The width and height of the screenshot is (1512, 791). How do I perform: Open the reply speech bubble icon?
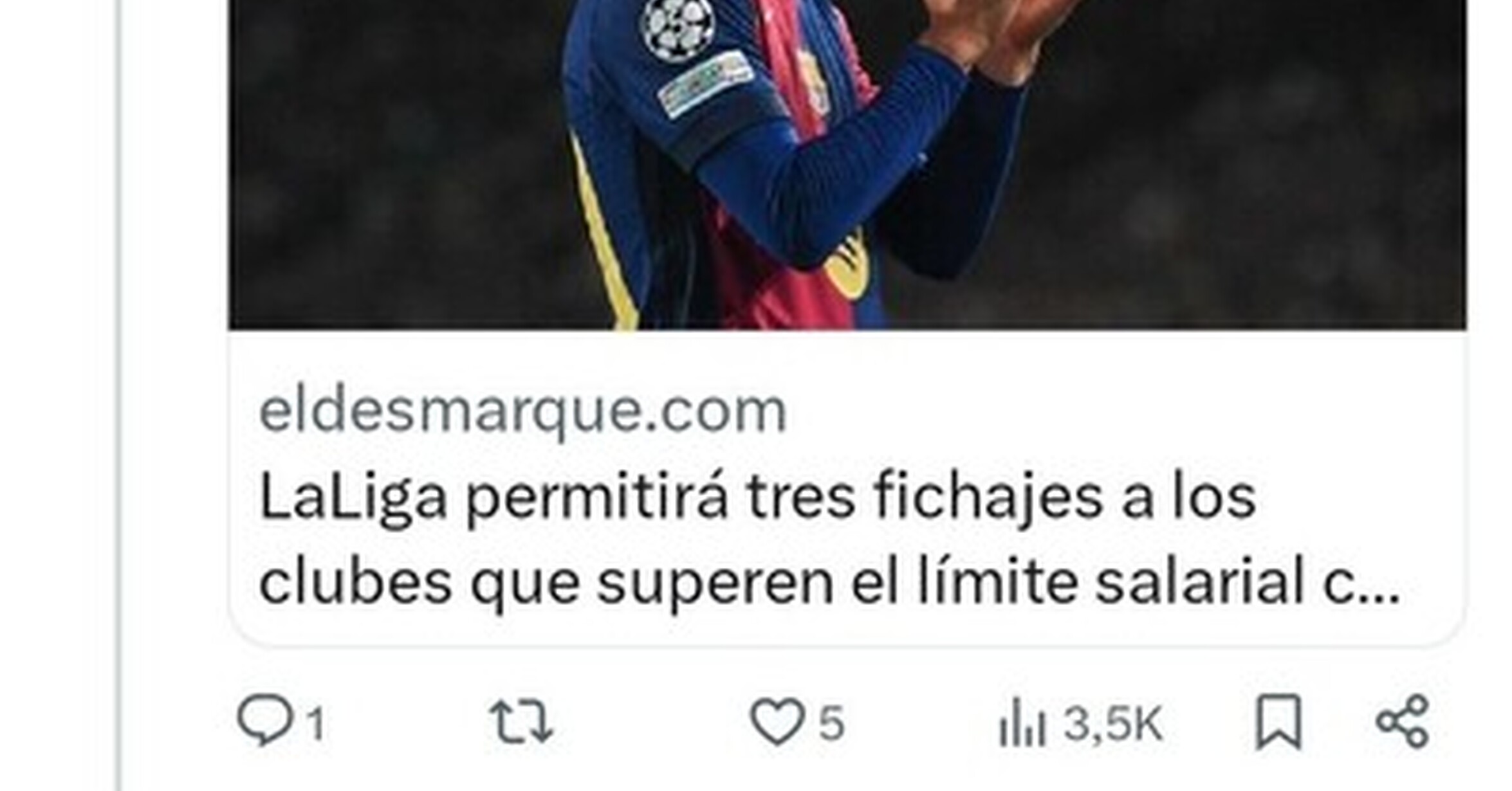(x=265, y=720)
